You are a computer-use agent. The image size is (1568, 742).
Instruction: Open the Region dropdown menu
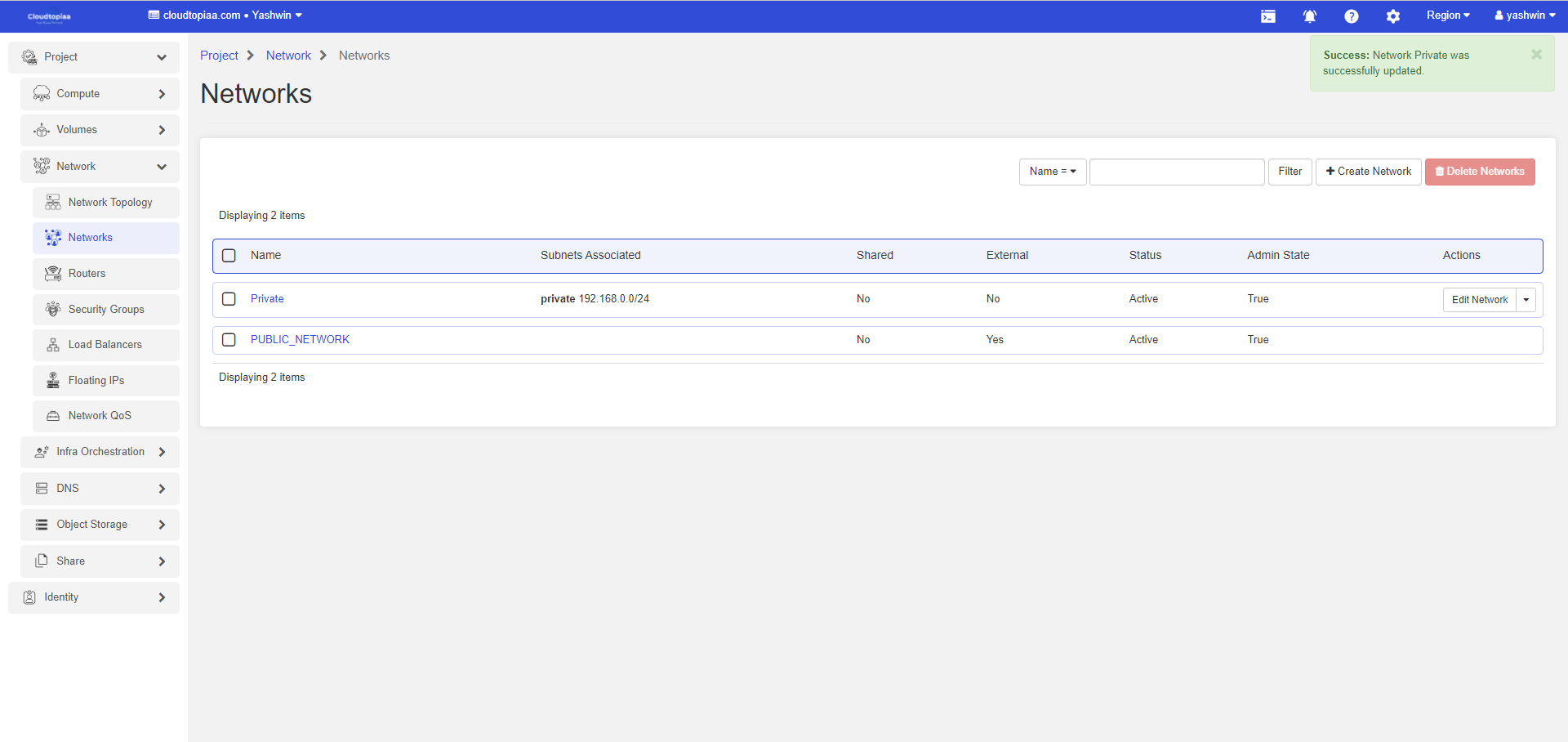1447,16
